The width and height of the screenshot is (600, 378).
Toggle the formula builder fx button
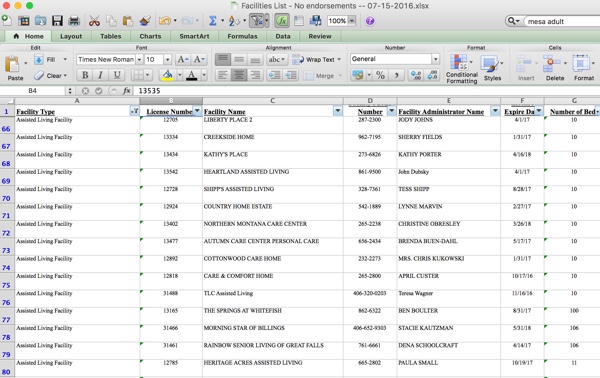[282, 21]
